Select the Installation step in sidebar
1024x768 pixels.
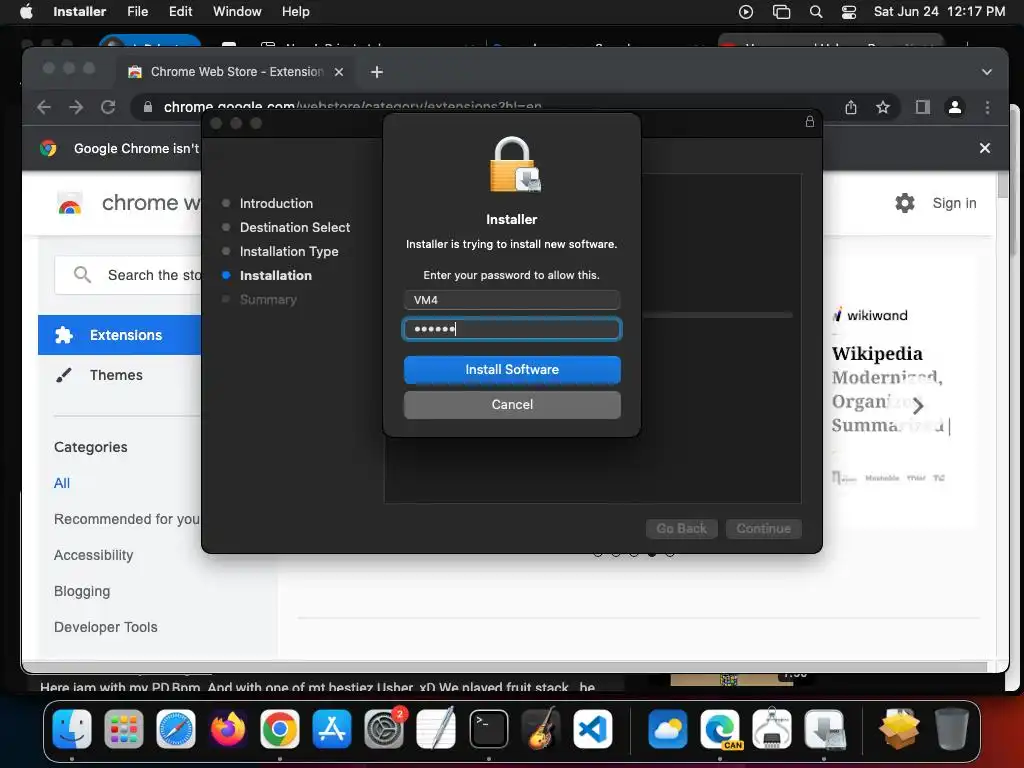coord(276,276)
